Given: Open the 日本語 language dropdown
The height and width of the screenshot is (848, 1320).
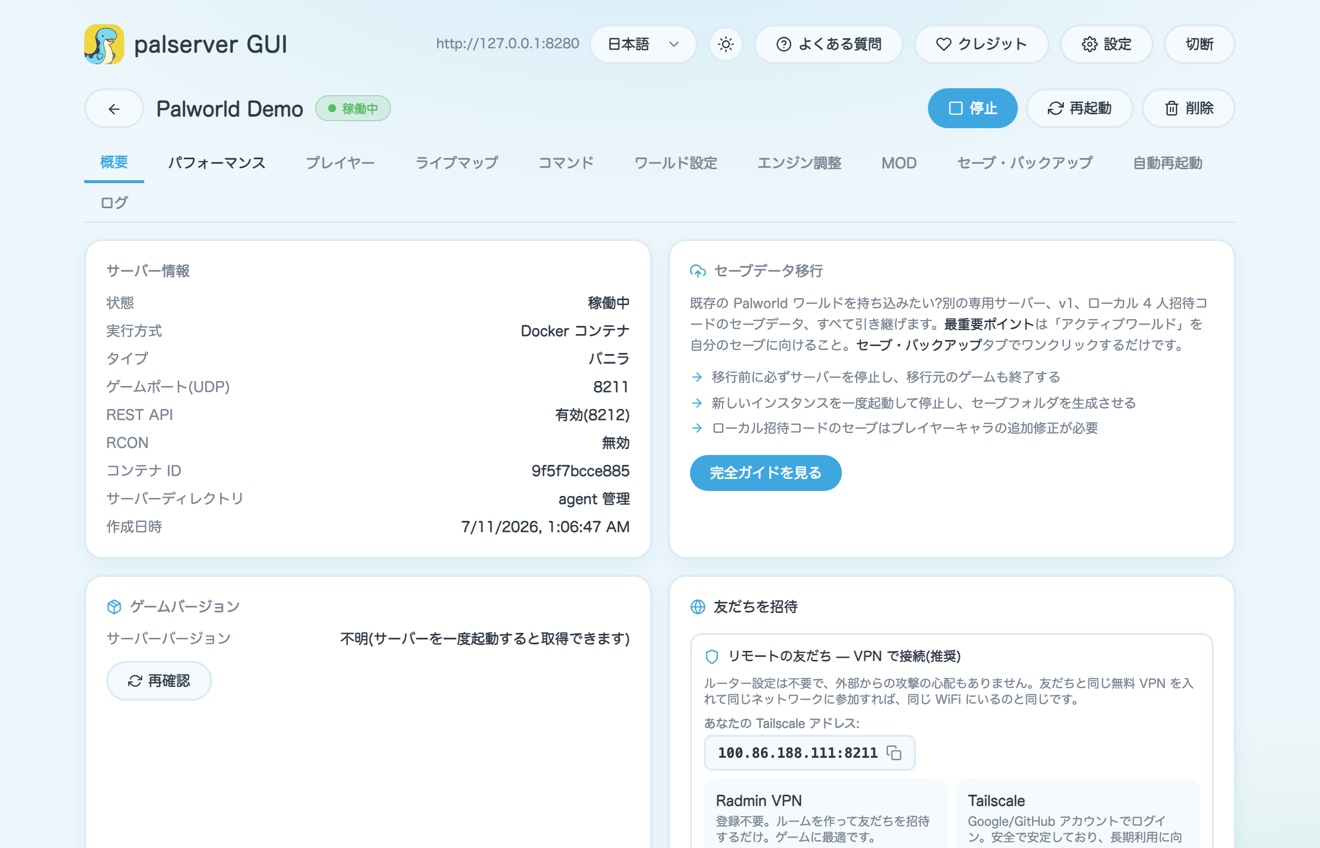Looking at the screenshot, I should [x=643, y=44].
